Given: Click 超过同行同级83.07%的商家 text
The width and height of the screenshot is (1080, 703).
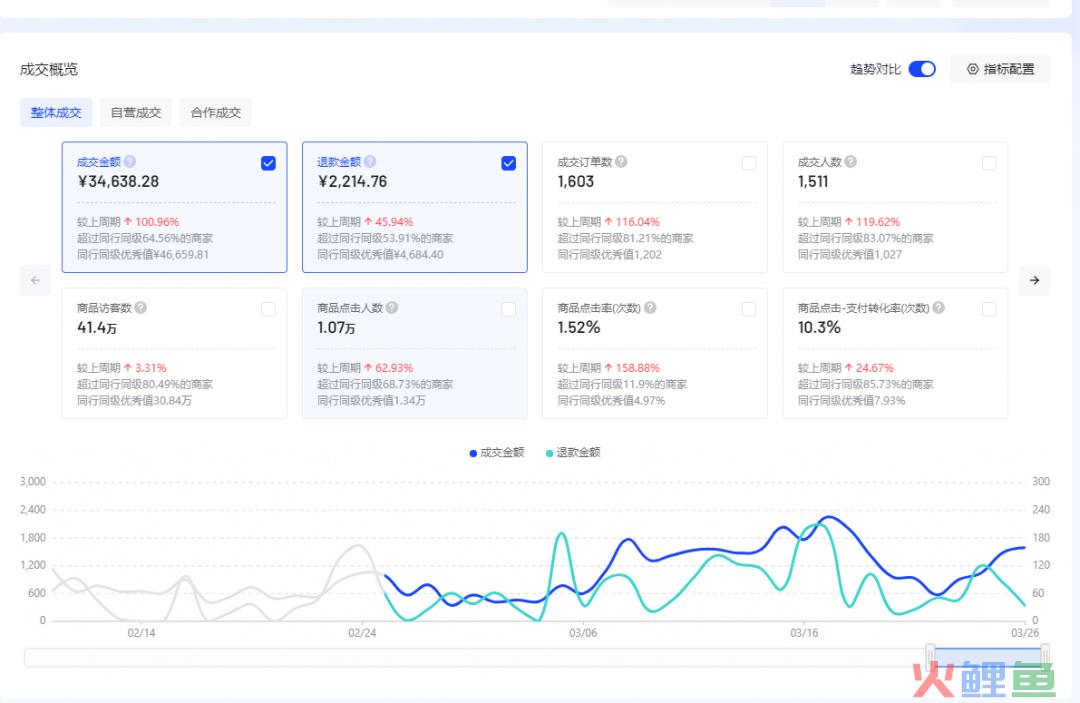Looking at the screenshot, I should pos(865,238).
